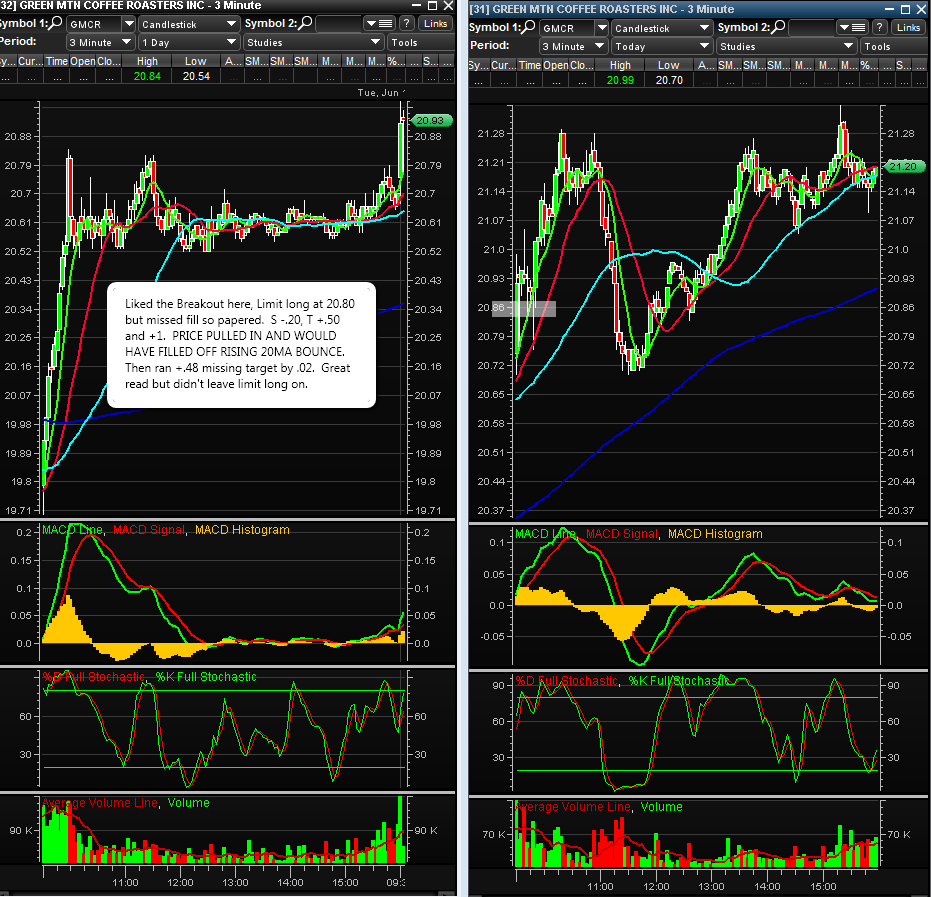Screen dimensions: 931x897
Task: Select Time column header in left window
Action: (56, 61)
